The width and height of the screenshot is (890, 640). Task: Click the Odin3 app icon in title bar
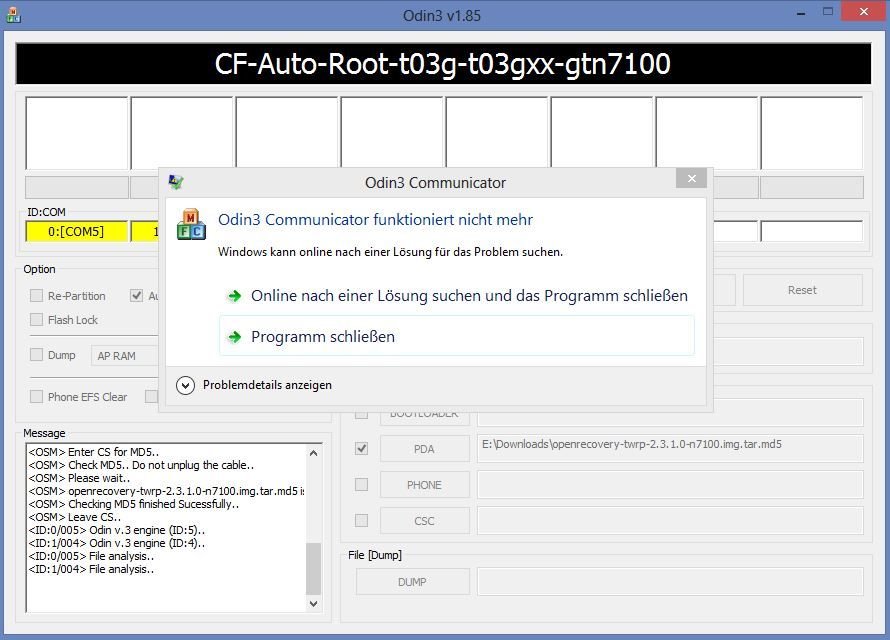click(13, 15)
